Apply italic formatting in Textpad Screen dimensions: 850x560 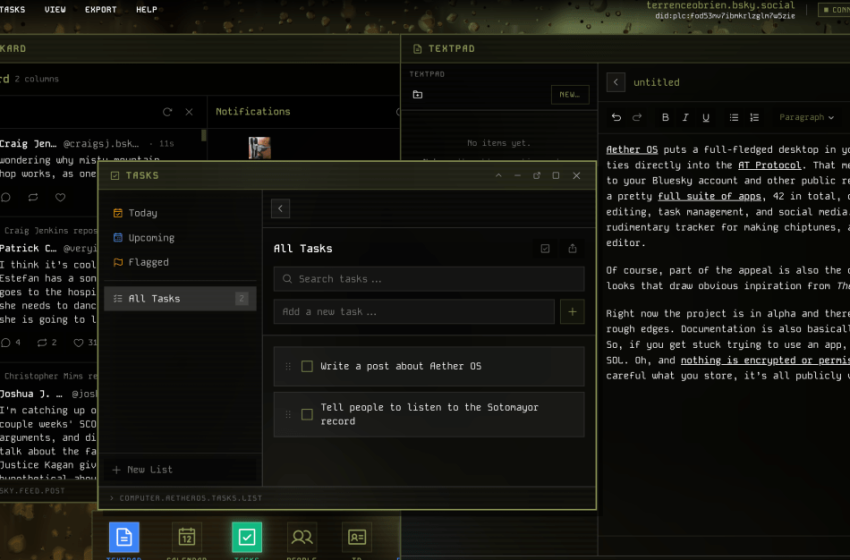(x=686, y=118)
